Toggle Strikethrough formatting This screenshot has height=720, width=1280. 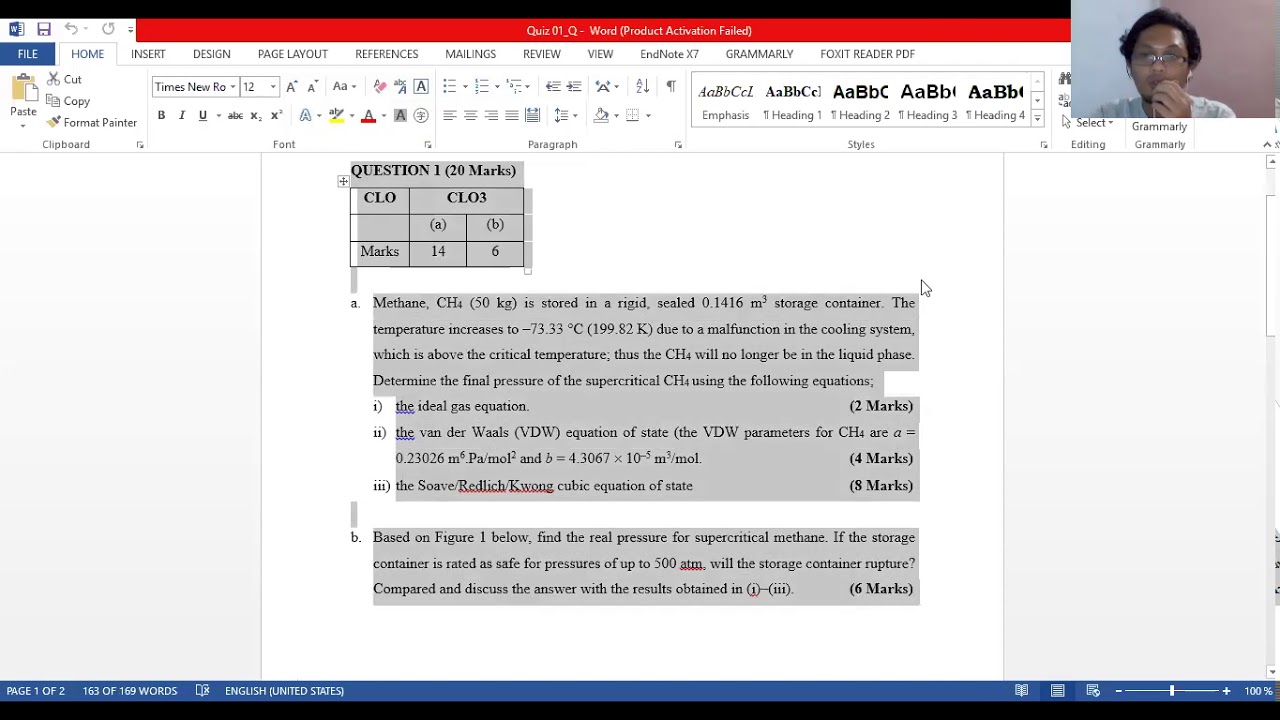click(235, 116)
